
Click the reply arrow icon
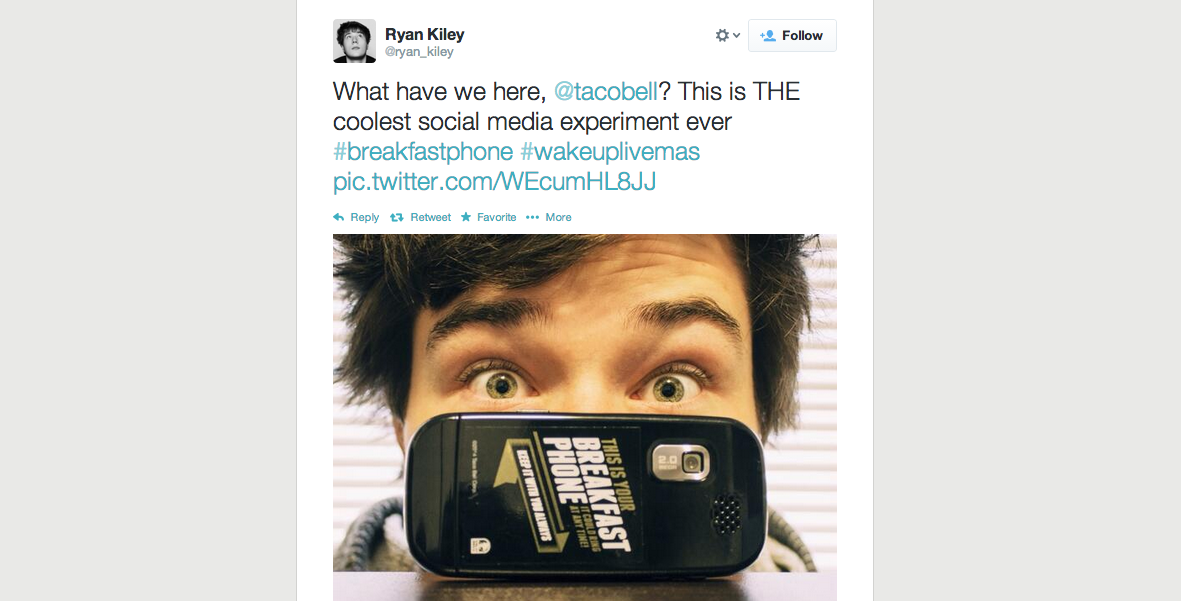point(339,217)
